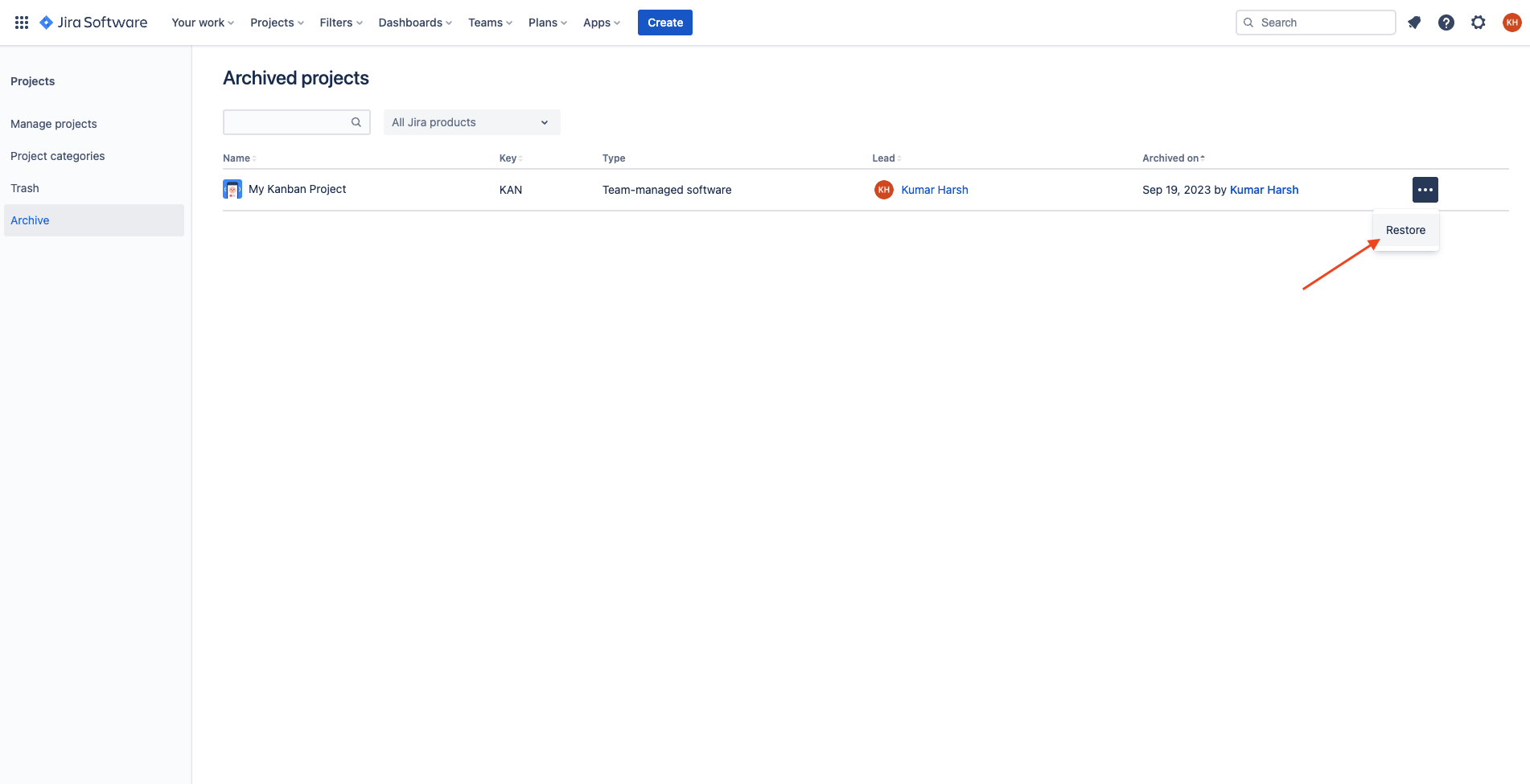Click the magnifier in the project filter field
The height and width of the screenshot is (784, 1530).
click(x=356, y=122)
